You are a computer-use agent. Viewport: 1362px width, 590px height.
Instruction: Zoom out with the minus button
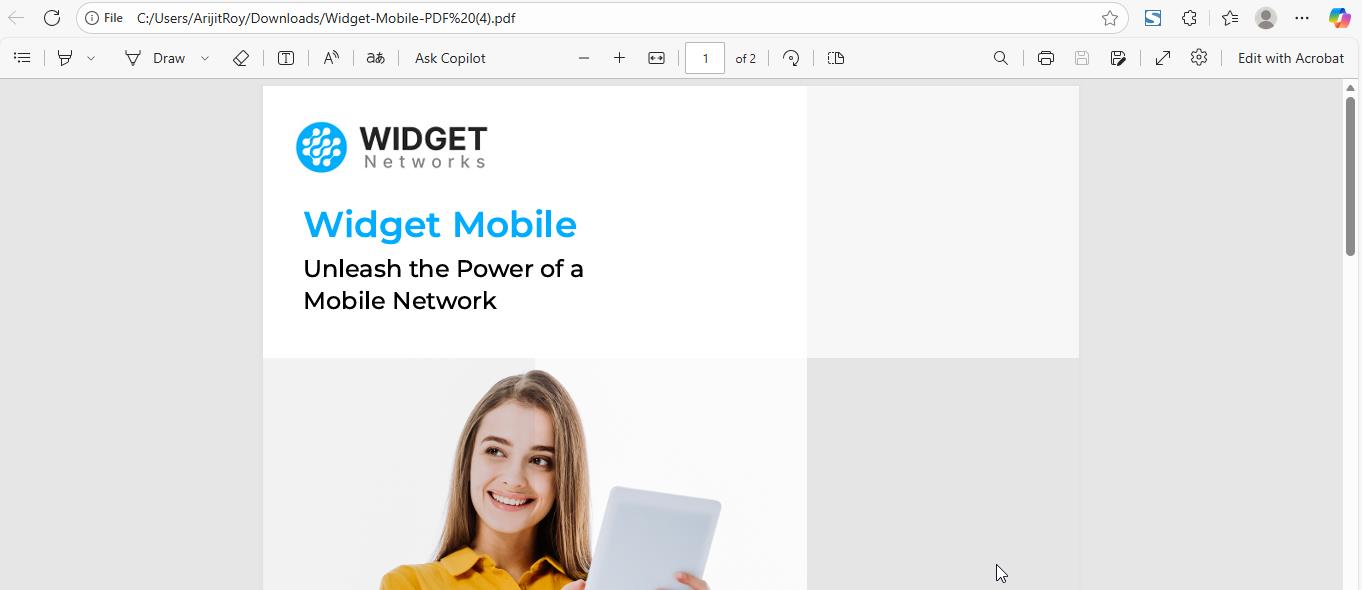click(584, 58)
